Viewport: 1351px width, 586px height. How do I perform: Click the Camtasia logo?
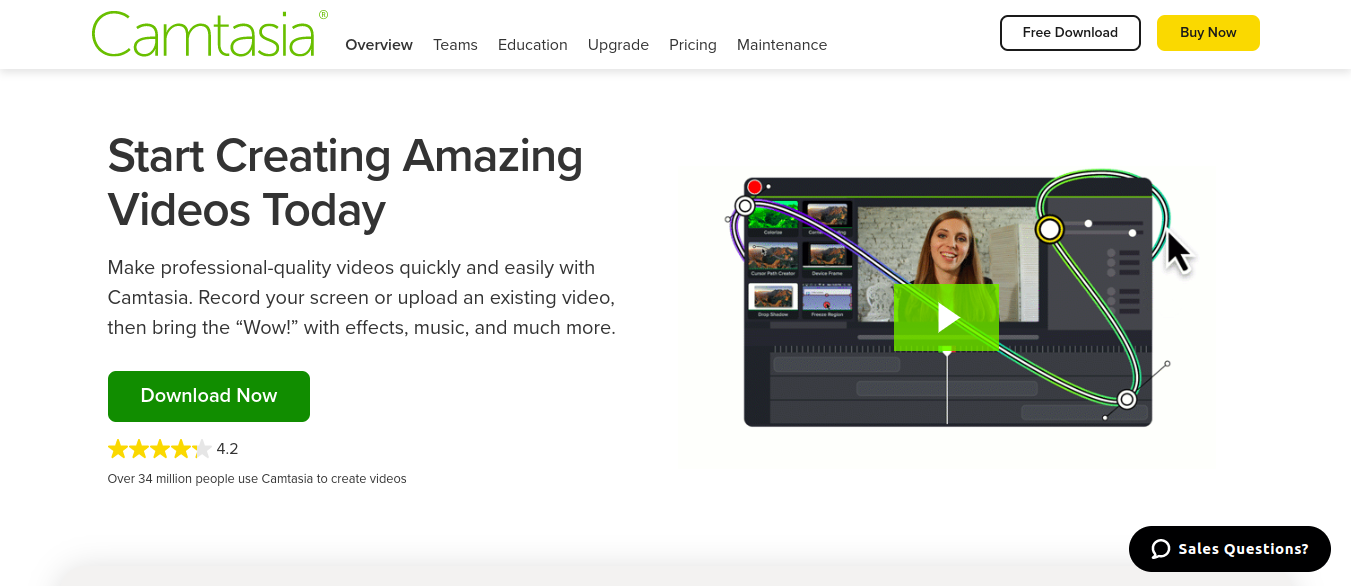209,34
